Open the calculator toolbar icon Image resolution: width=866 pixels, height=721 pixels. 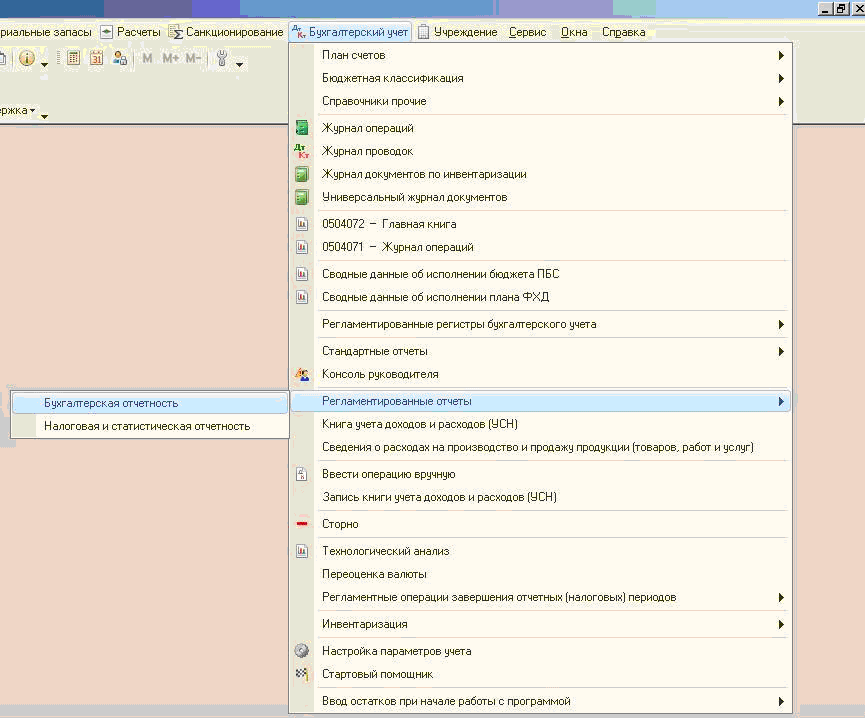click(73, 57)
